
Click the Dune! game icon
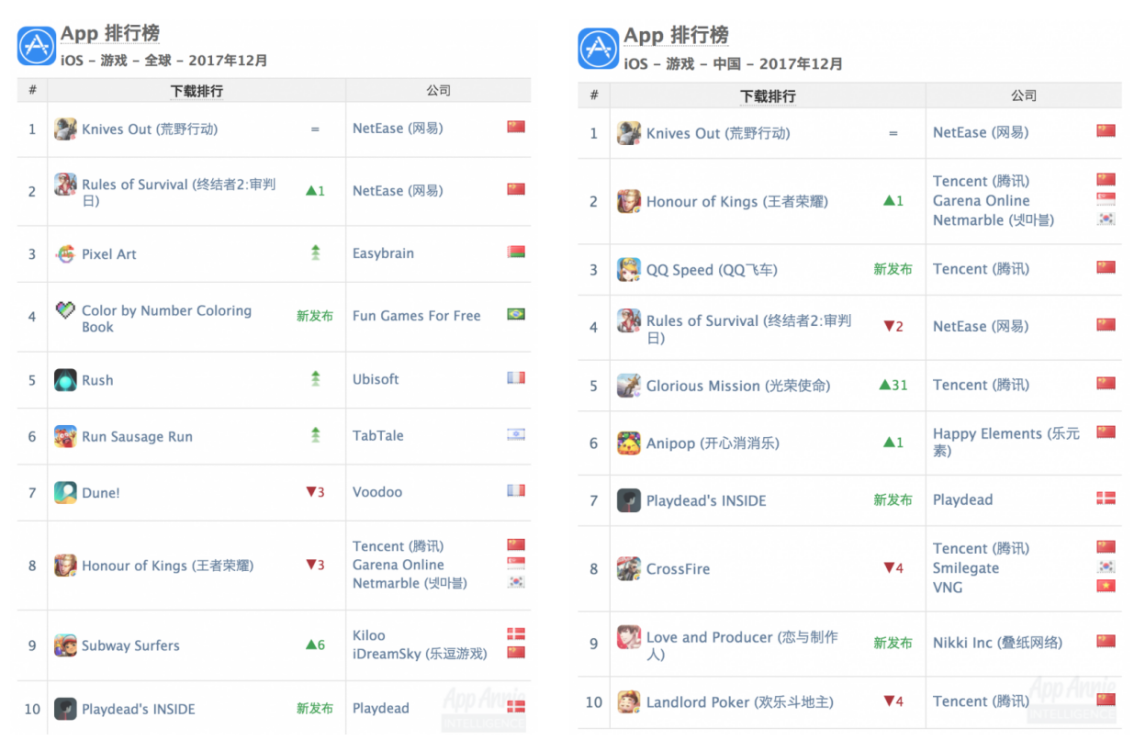click(65, 492)
